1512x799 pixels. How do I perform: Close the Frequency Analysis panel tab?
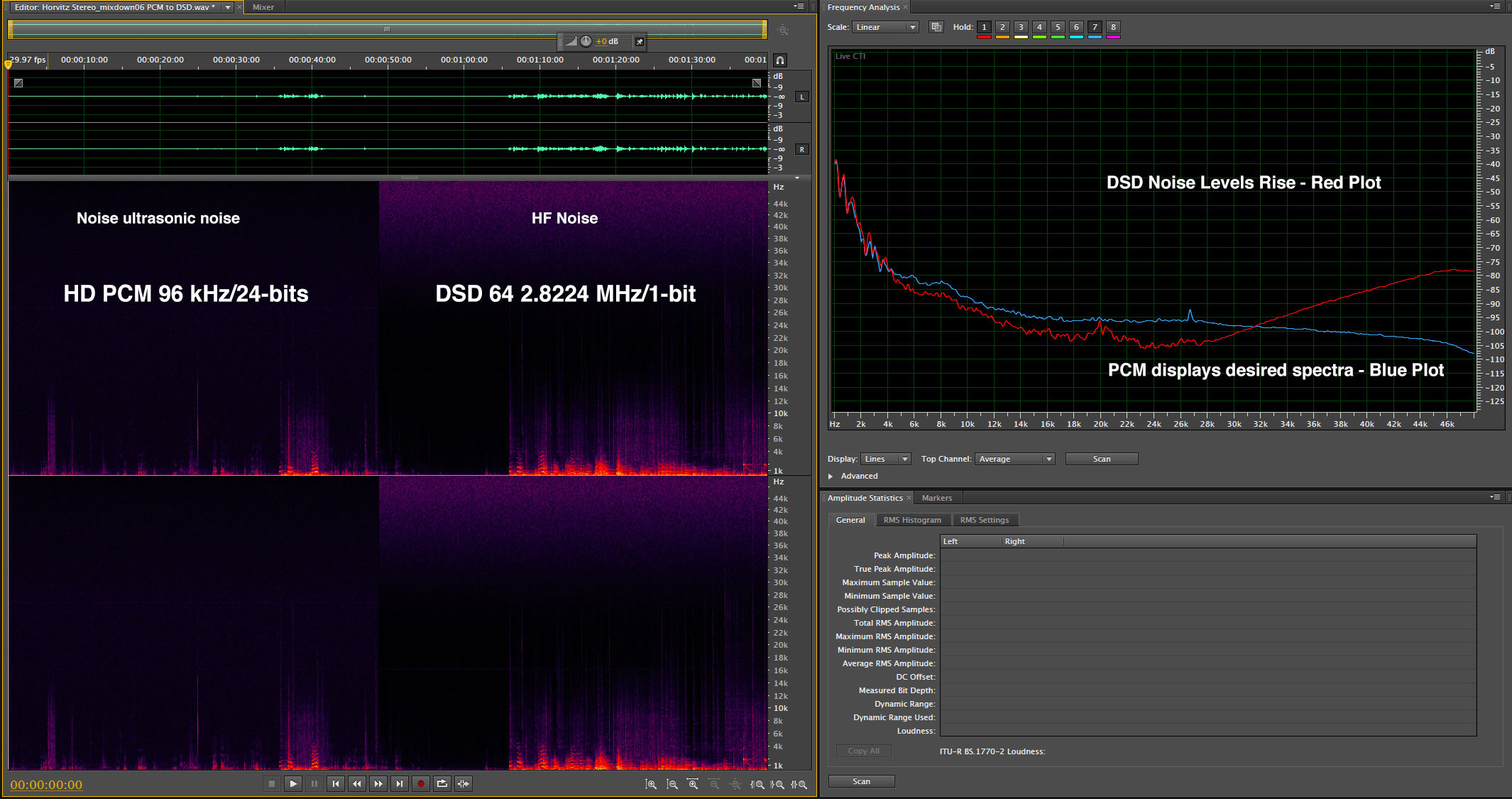coord(905,7)
